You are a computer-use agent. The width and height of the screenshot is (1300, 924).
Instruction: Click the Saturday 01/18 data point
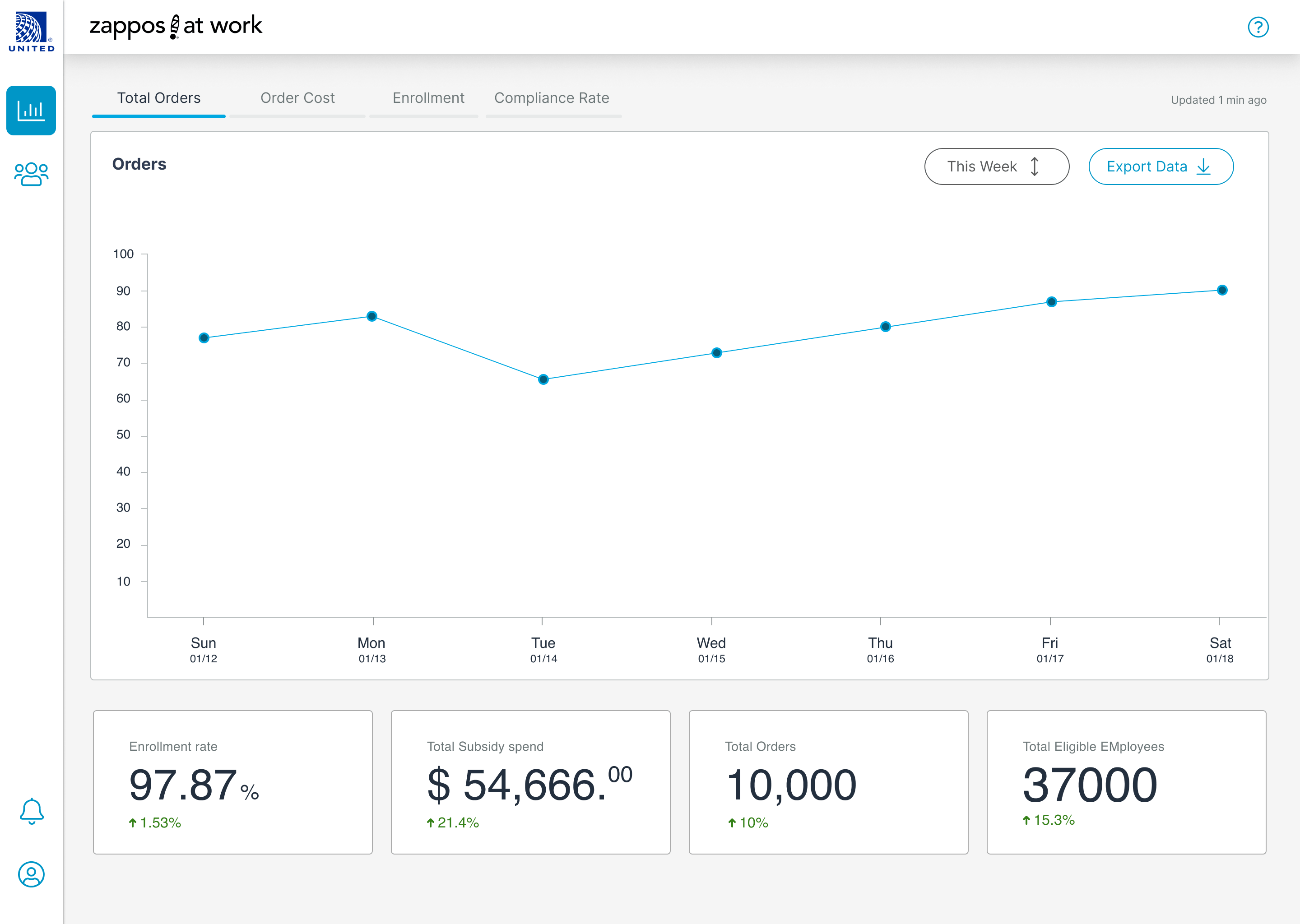pos(1221,290)
